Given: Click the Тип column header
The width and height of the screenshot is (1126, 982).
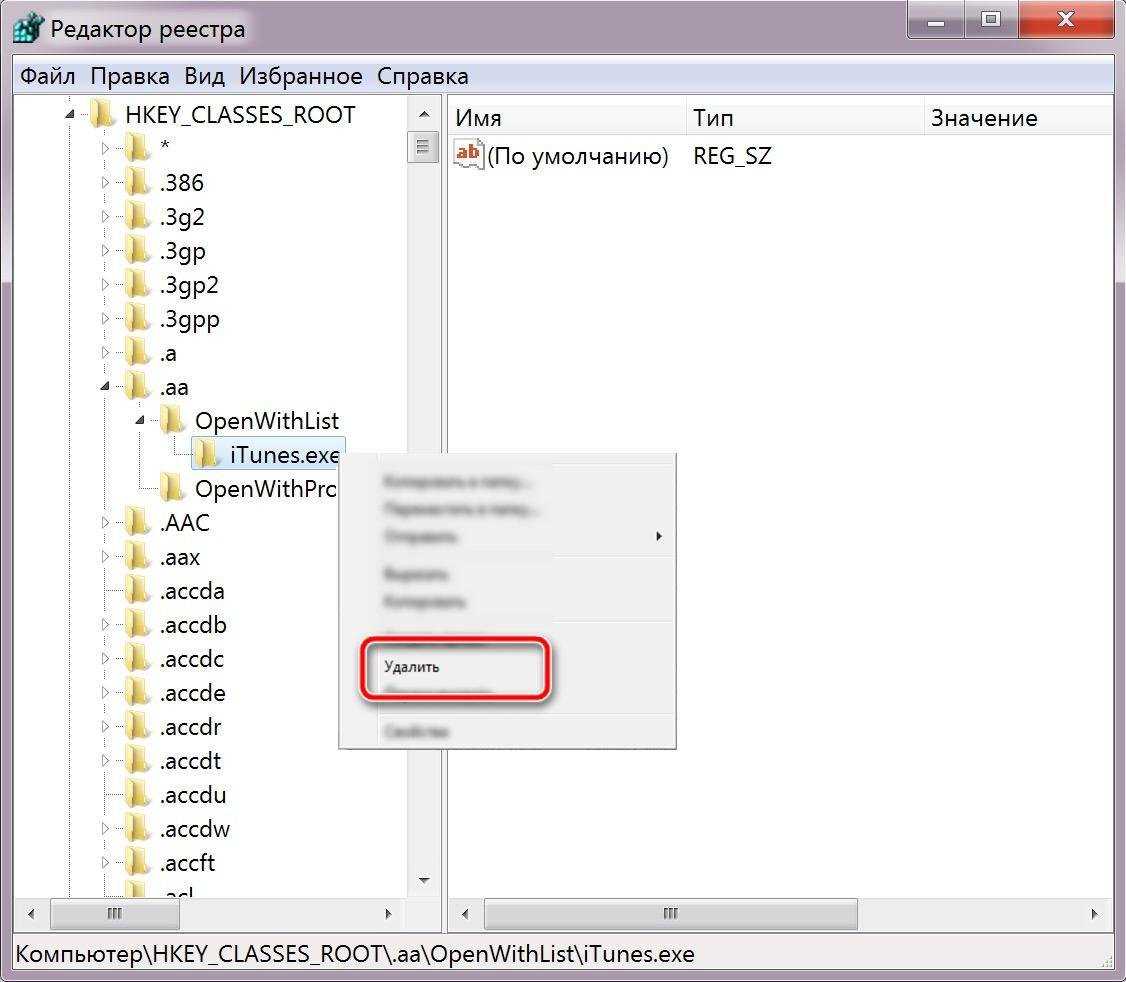Looking at the screenshot, I should coord(804,118).
